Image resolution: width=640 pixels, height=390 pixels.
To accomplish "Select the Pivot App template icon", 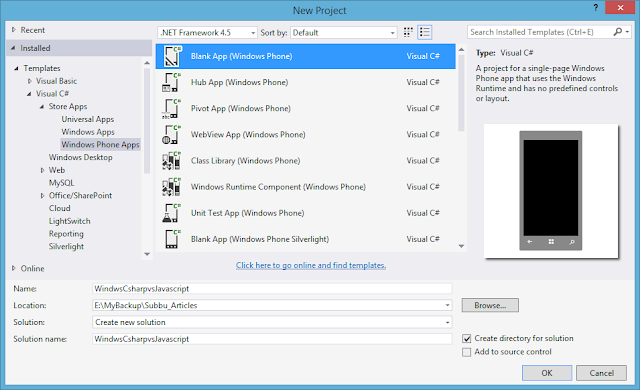I will 172,108.
